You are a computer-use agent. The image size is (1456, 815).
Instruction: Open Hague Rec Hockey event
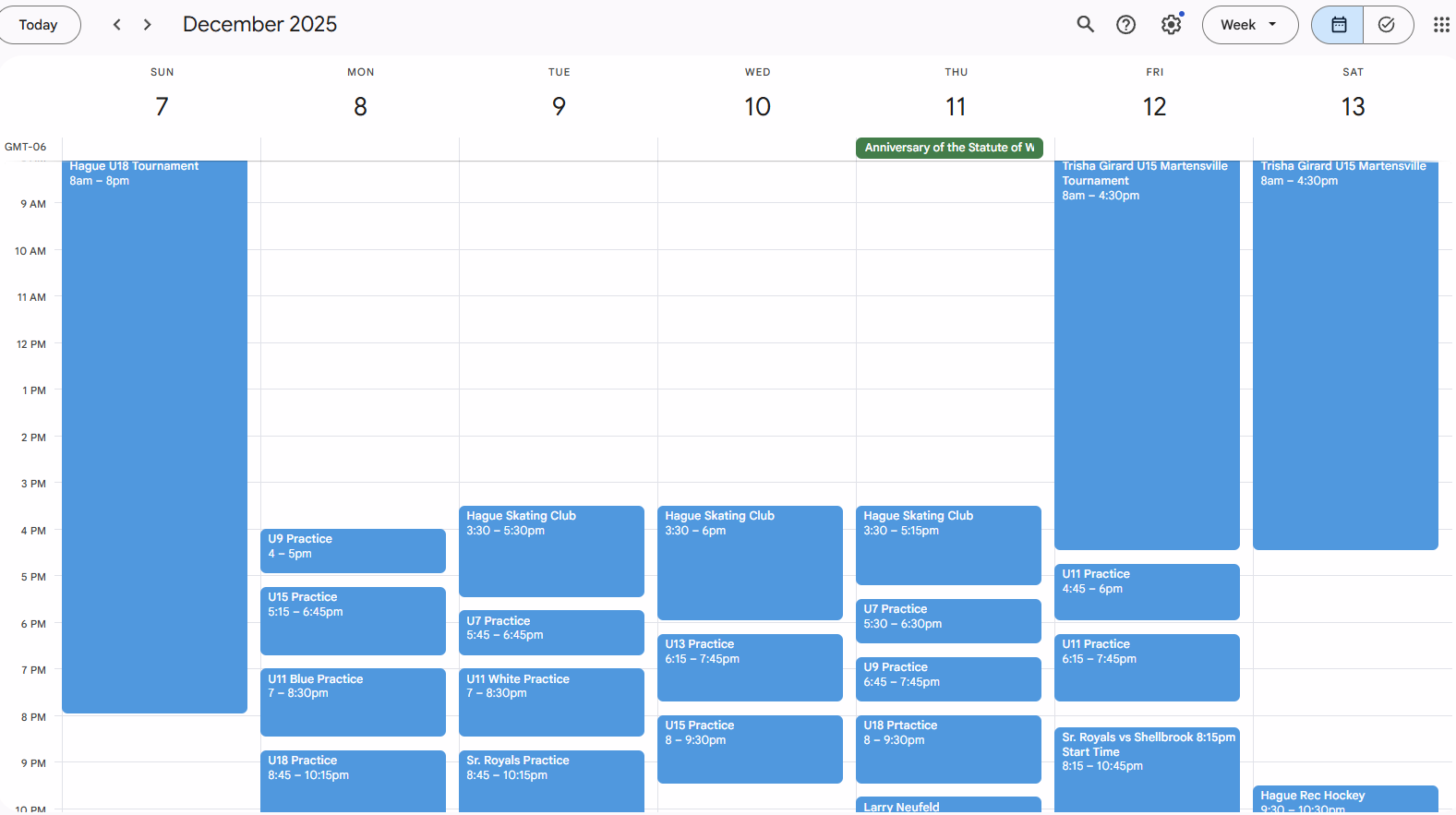pyautogui.click(x=1344, y=799)
